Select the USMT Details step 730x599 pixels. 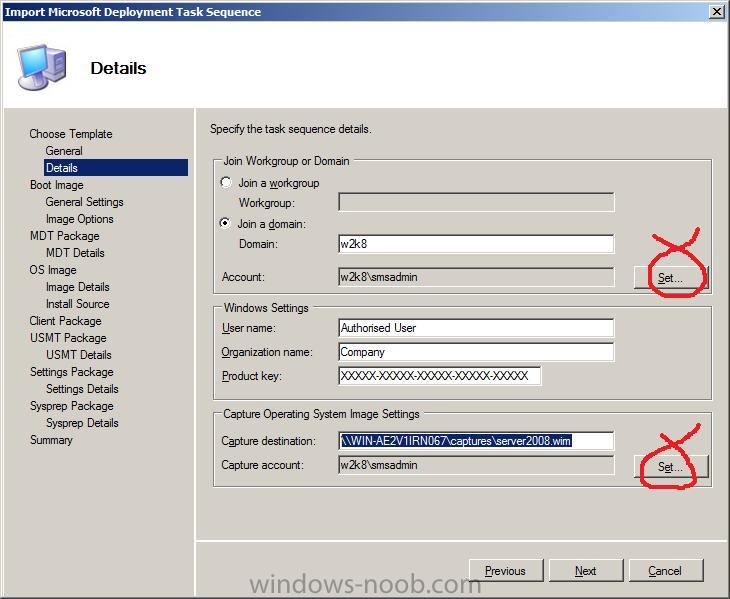[x=79, y=355]
